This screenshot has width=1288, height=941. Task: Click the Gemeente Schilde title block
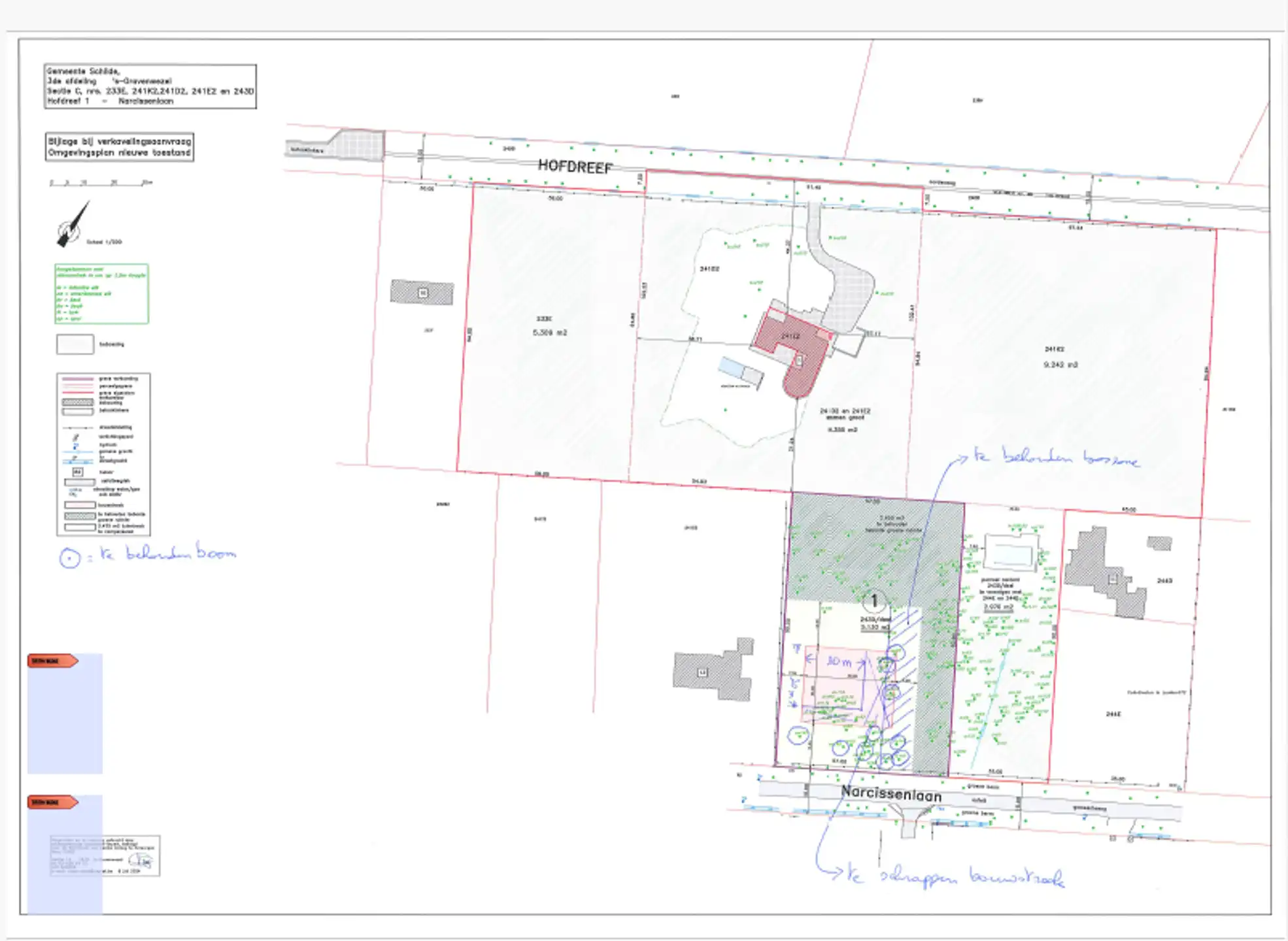coord(150,86)
